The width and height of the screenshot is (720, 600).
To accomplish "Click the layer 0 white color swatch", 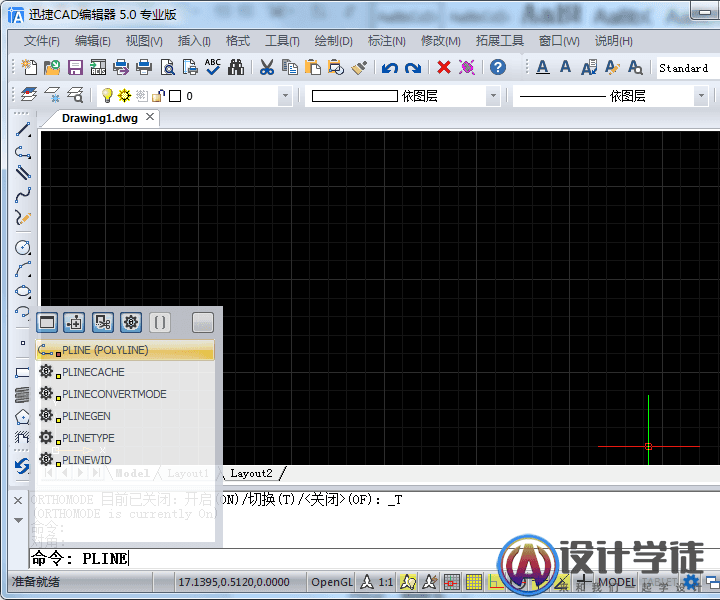I will tap(175, 96).
